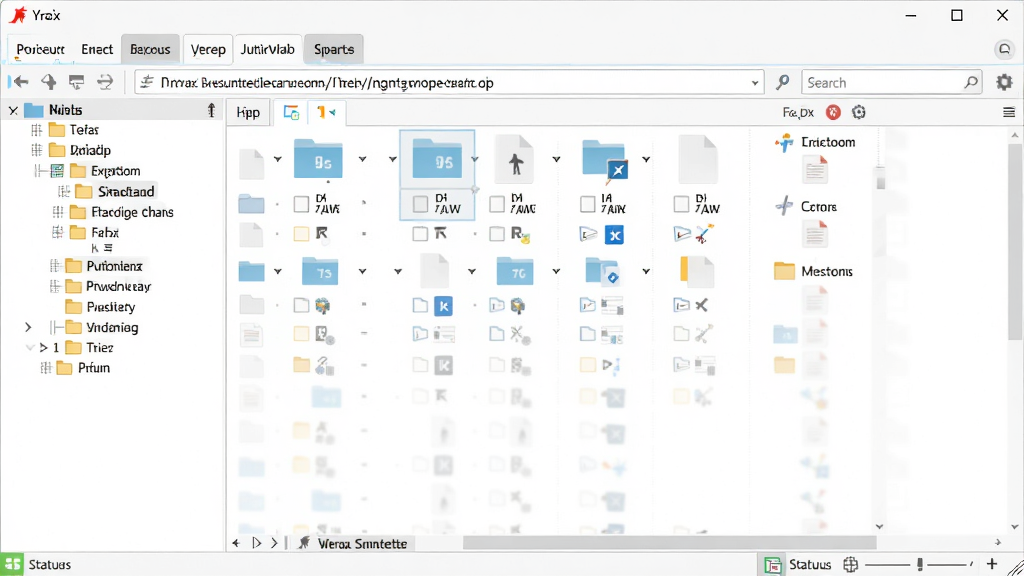Click the globe icon in the status bar
1024x576 pixels.
(850, 564)
